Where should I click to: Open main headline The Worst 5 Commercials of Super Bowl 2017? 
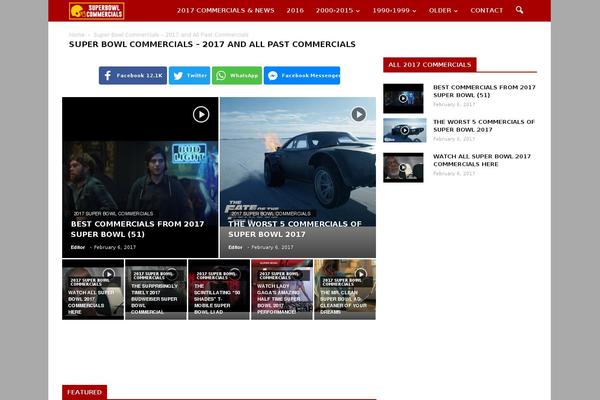(x=295, y=229)
